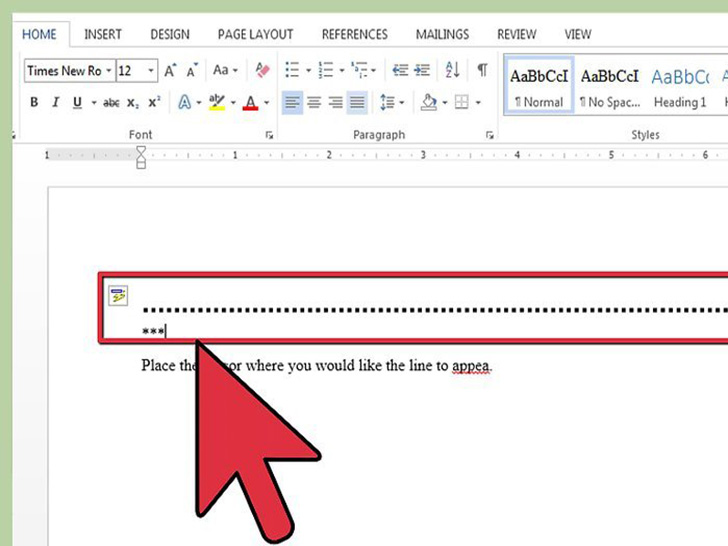Click the first line indent ruler marker

coord(141,150)
